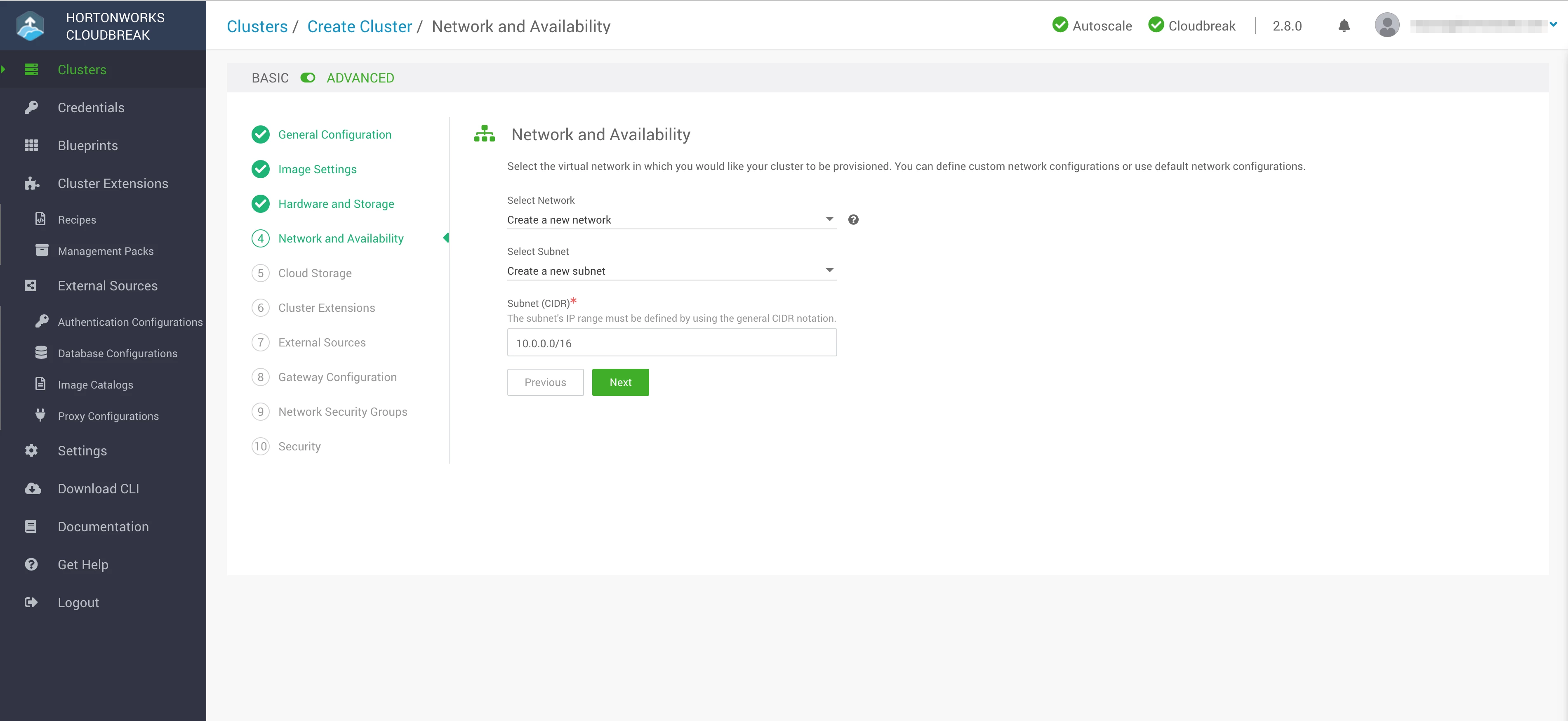Viewport: 1568px width, 721px height.
Task: Click the Download CLI cloud icon
Action: coord(33,488)
